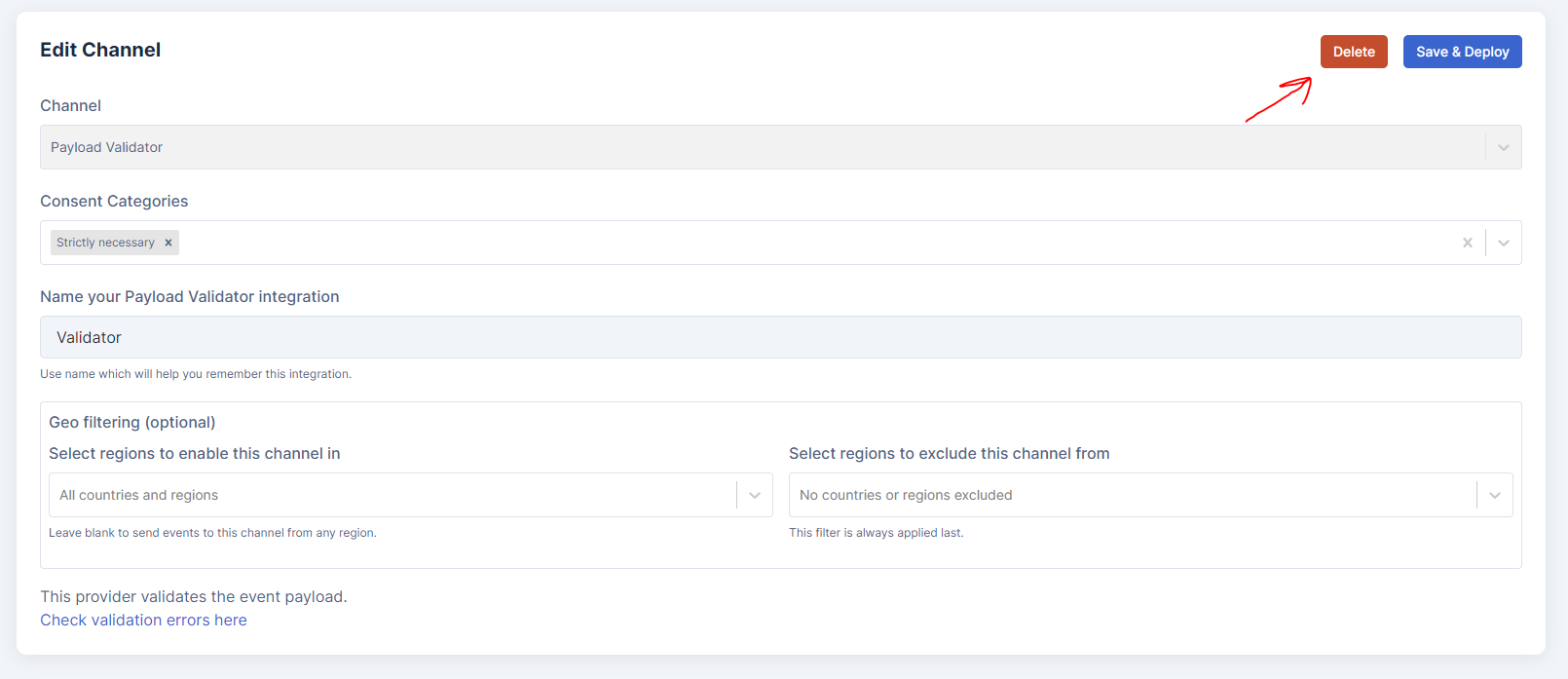Clear all consent categories with the X icon

(1467, 243)
